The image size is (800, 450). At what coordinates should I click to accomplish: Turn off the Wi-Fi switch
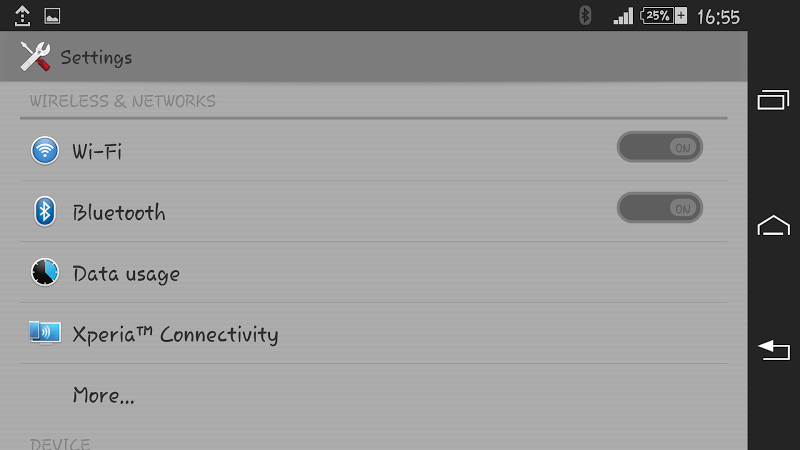tap(660, 148)
